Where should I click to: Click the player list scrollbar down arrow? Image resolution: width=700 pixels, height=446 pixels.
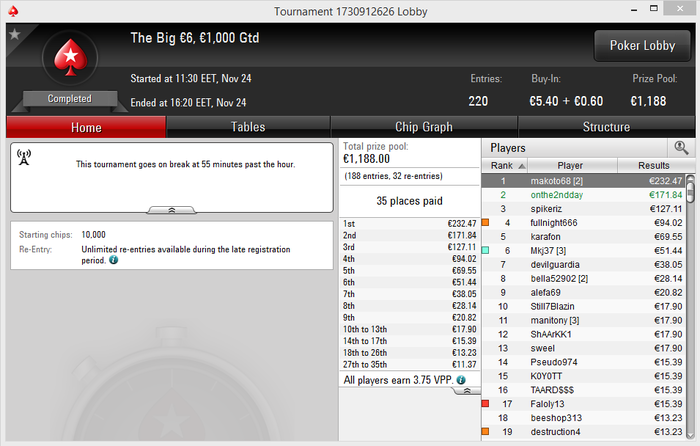tap(690, 435)
